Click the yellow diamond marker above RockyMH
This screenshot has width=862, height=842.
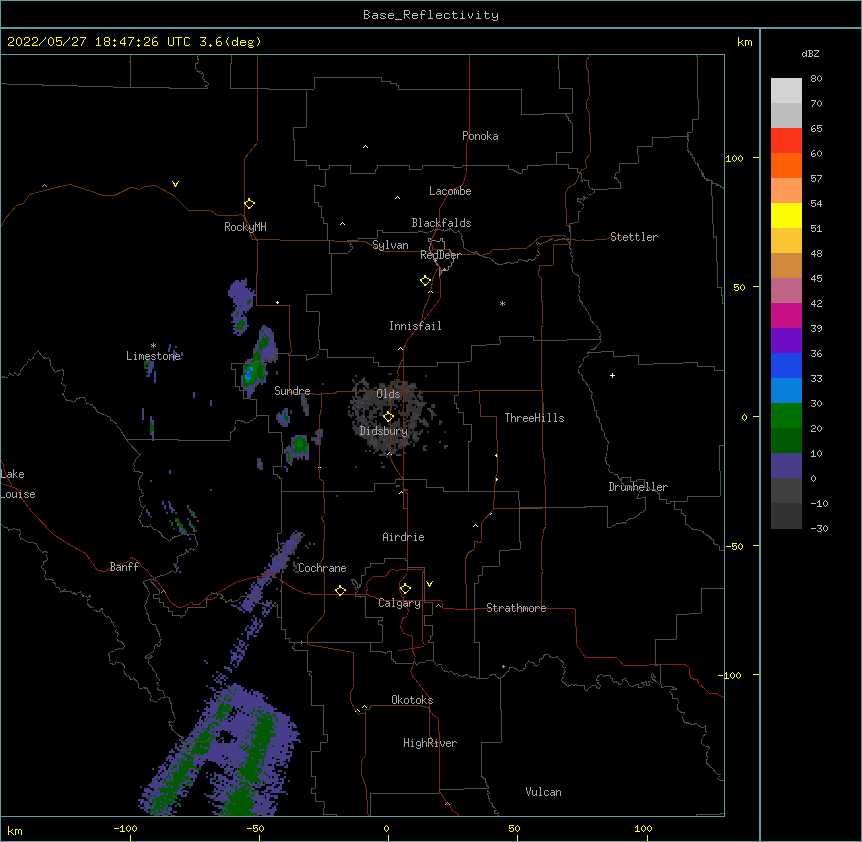click(x=249, y=204)
